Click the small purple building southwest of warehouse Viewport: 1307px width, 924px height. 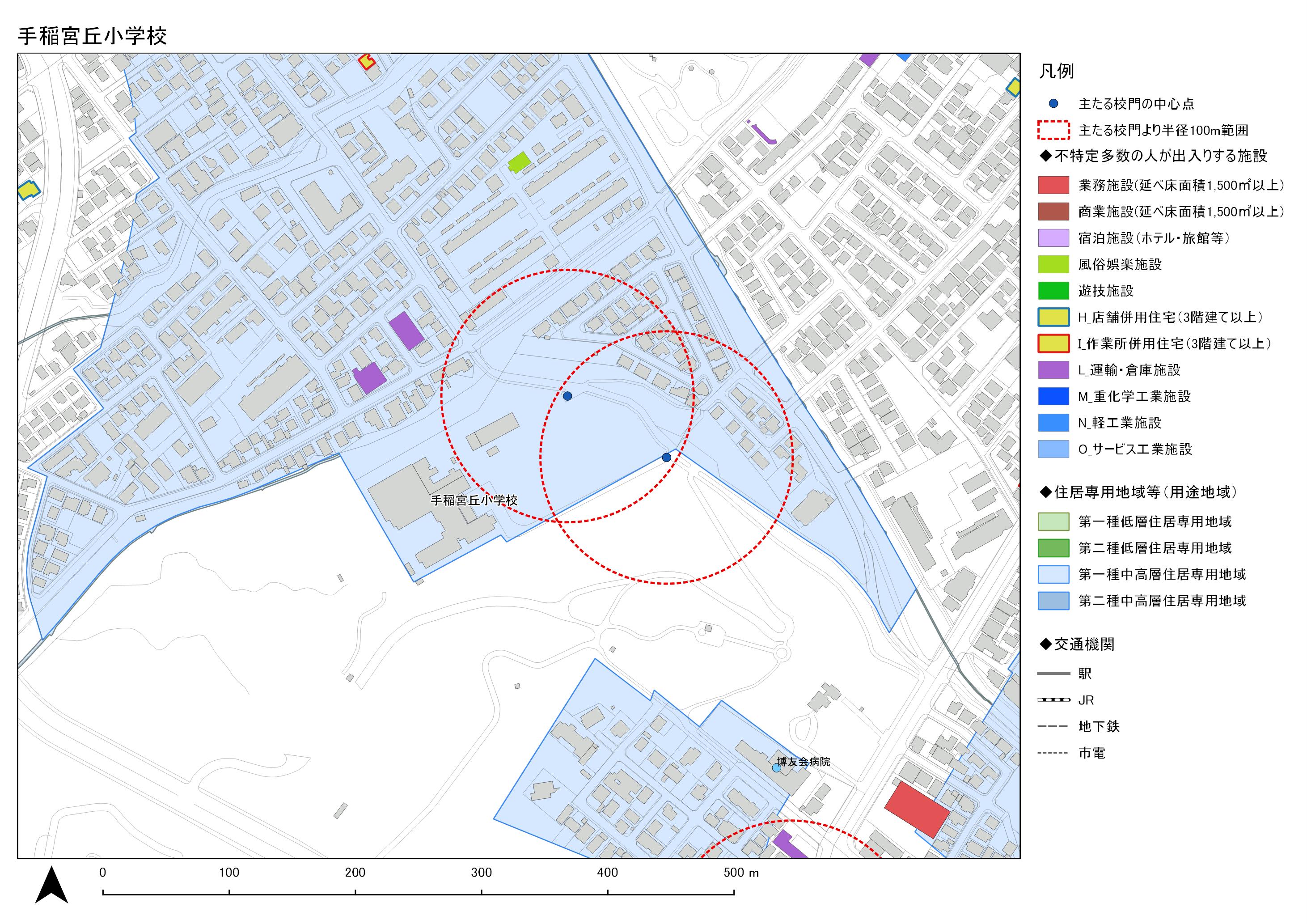[x=369, y=378]
